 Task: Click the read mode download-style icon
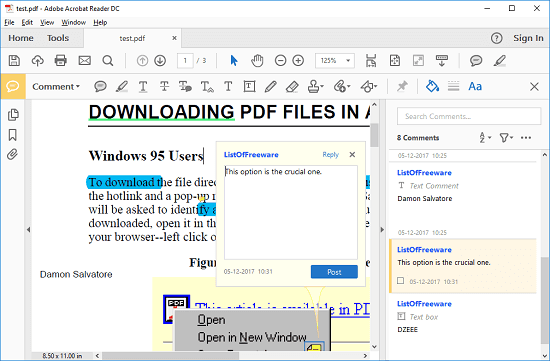point(442,61)
